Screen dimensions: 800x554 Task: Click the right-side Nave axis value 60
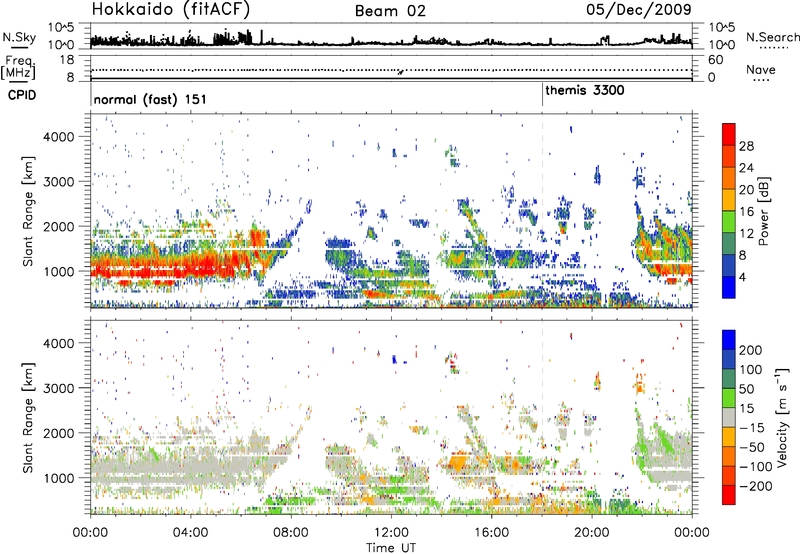[x=716, y=60]
